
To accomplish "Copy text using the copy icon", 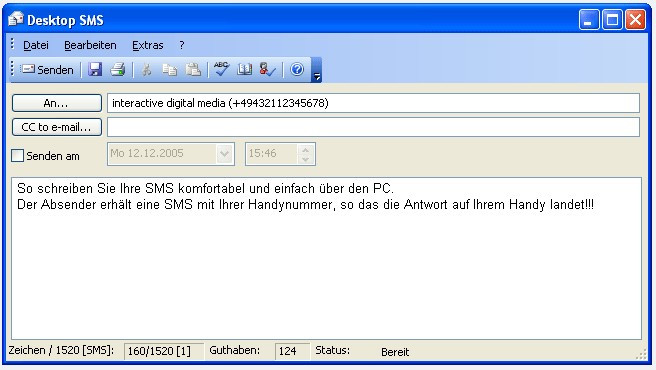I will click(x=169, y=69).
